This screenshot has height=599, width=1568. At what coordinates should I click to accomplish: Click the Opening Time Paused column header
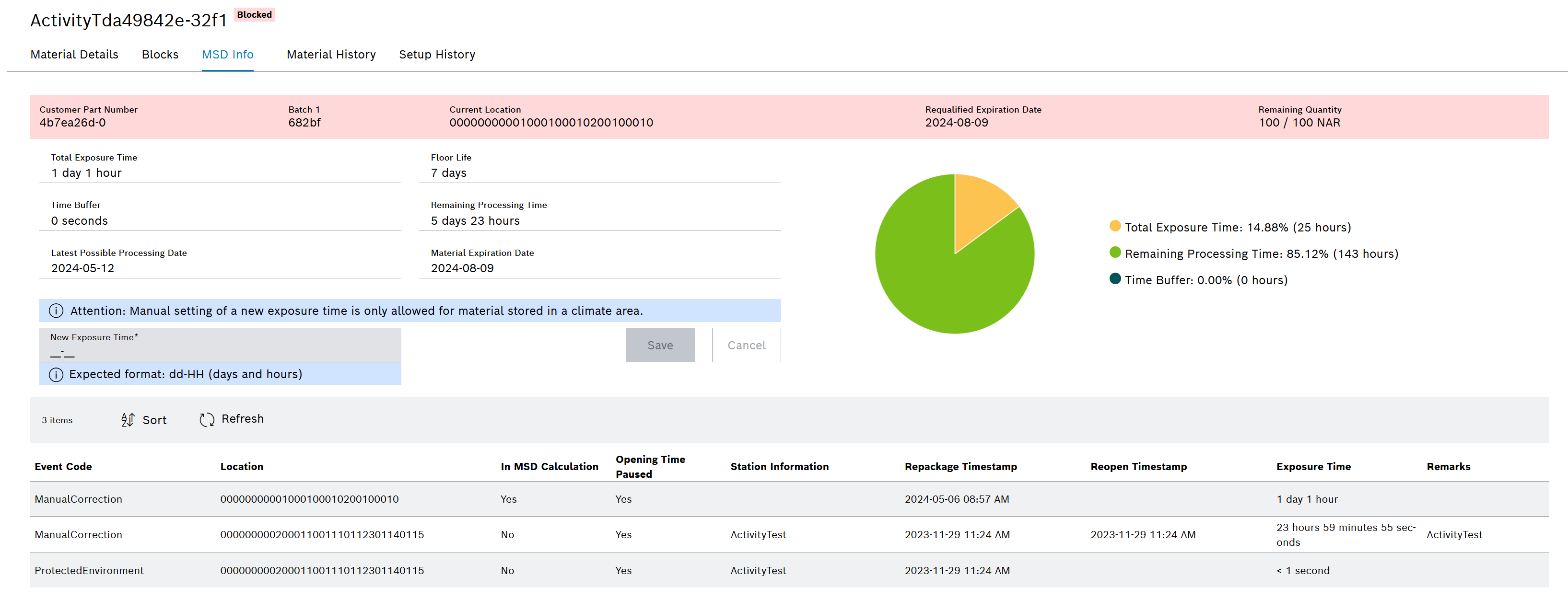click(x=650, y=466)
